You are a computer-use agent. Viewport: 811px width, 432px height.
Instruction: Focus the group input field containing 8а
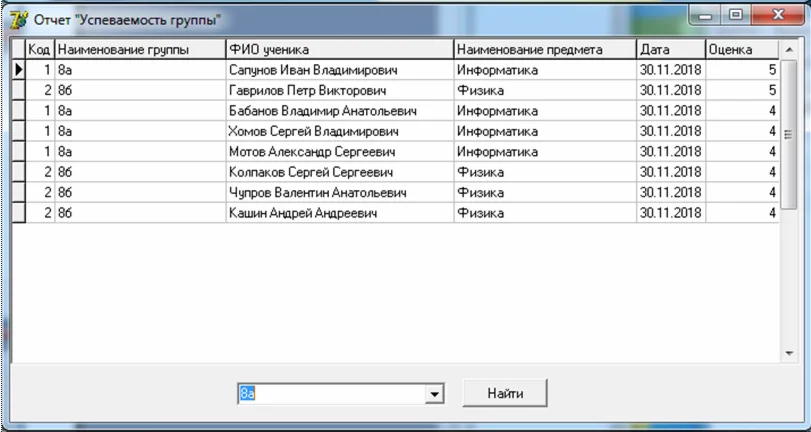click(x=332, y=394)
